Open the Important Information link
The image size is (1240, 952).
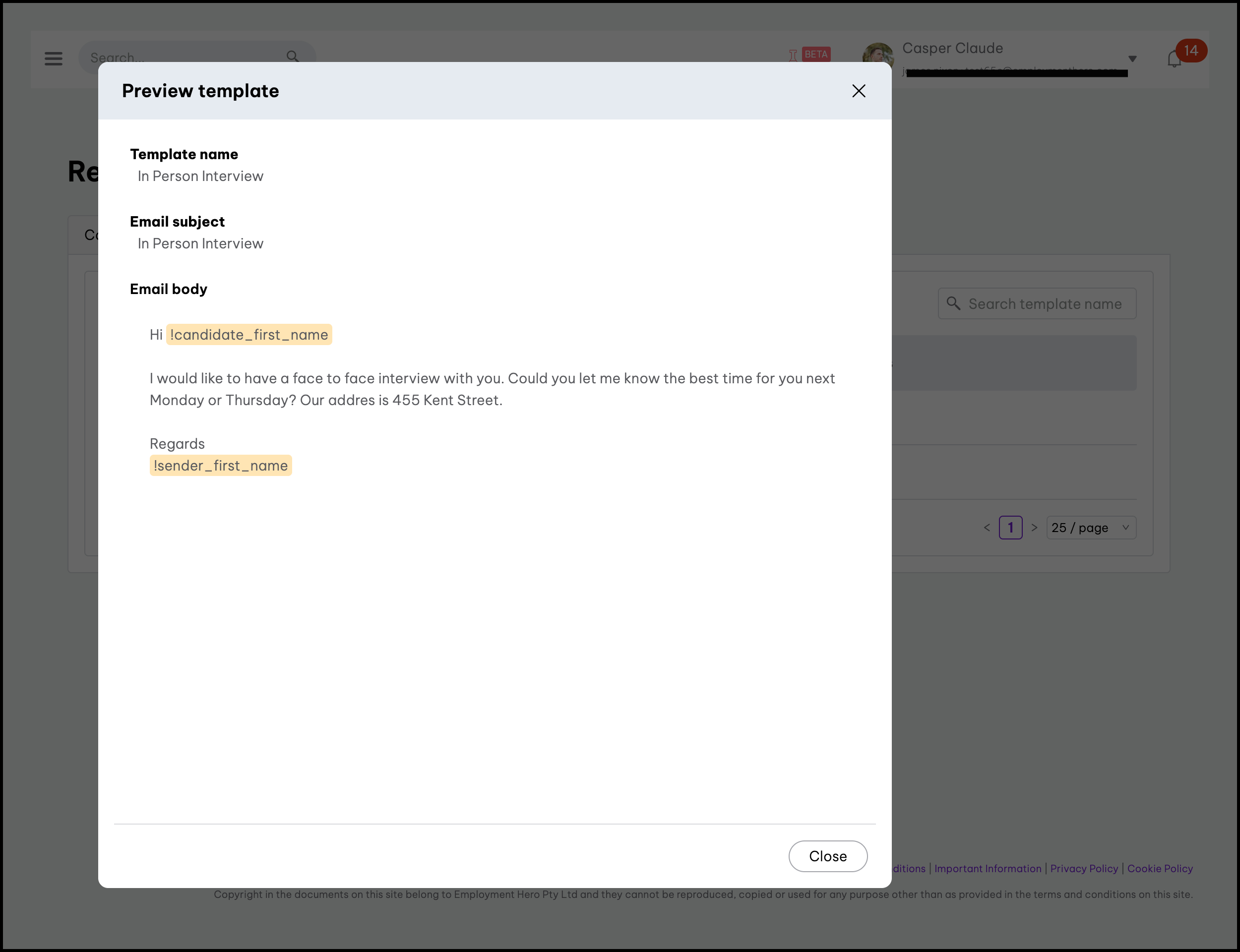(987, 869)
